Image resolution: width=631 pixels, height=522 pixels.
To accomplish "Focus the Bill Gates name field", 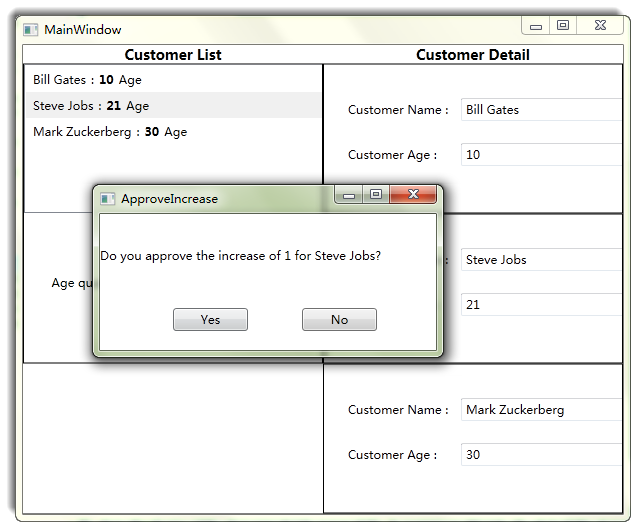I will point(542,109).
